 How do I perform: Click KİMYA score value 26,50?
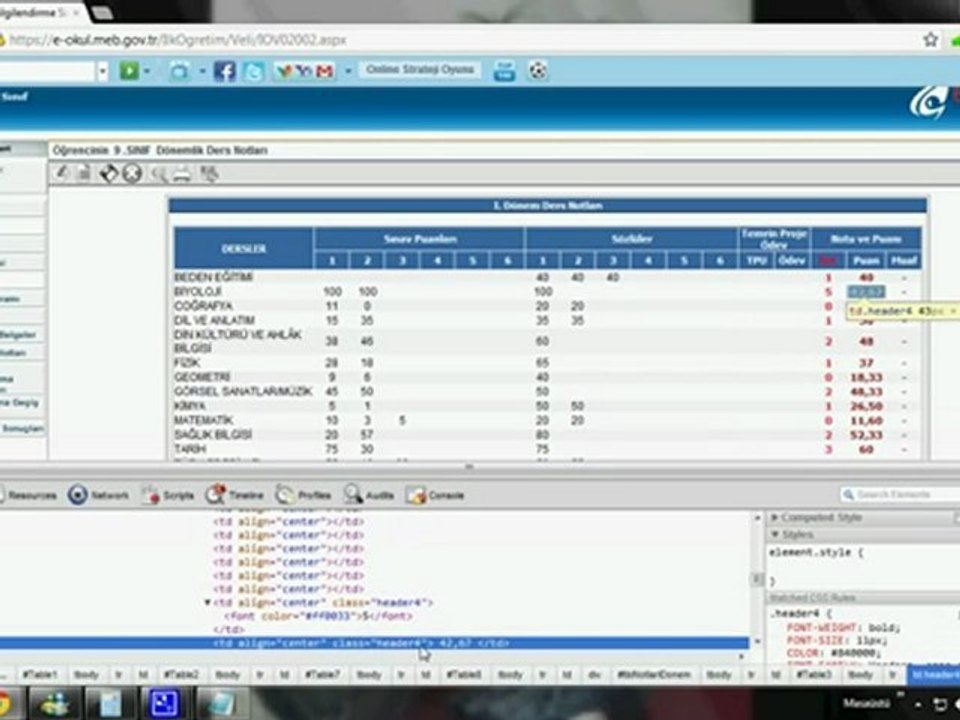pyautogui.click(x=866, y=406)
